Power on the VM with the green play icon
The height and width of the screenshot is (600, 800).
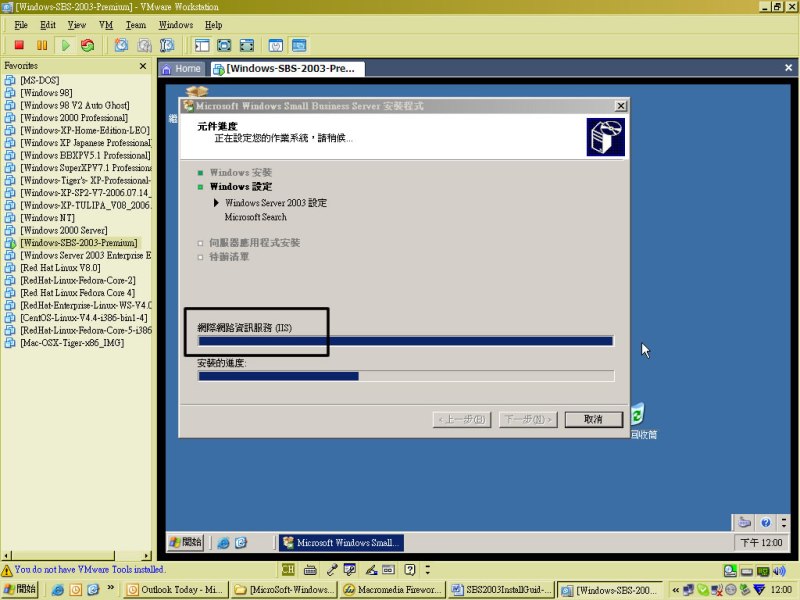click(65, 45)
